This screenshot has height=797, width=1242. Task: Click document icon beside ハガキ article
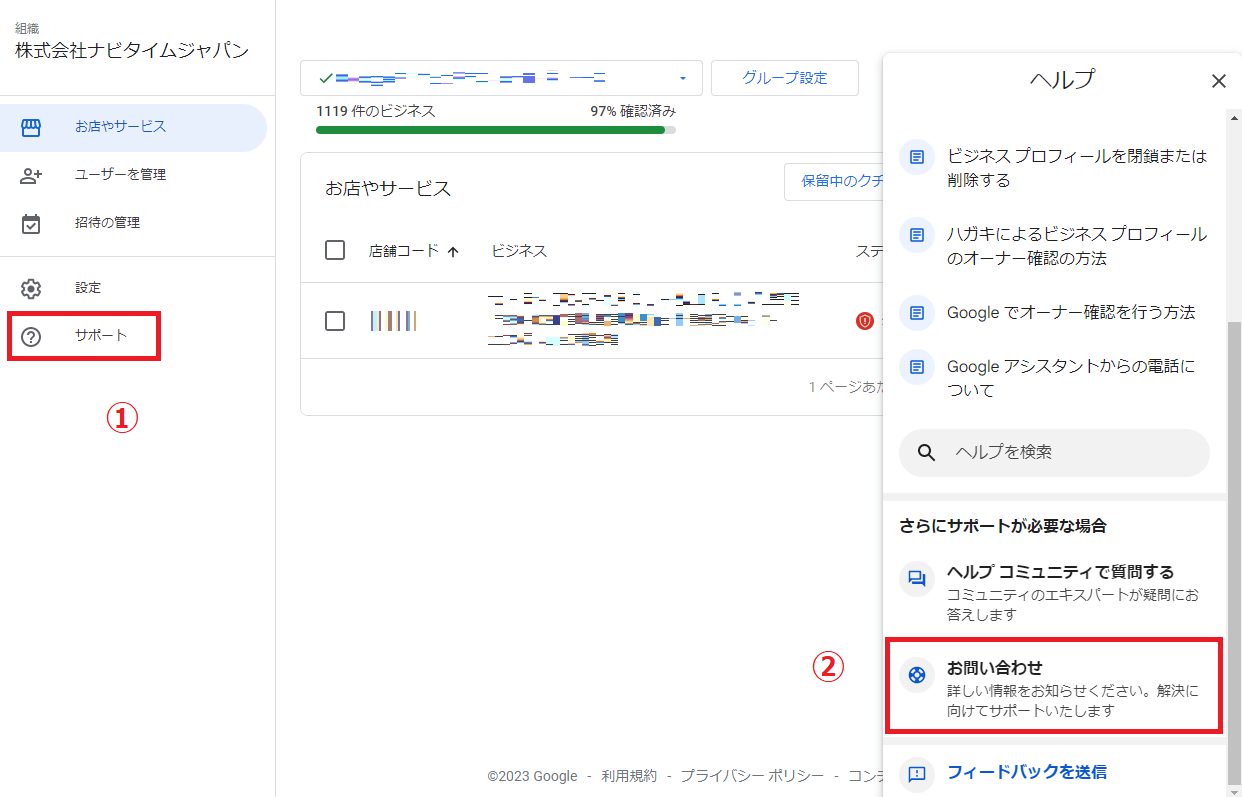(916, 235)
